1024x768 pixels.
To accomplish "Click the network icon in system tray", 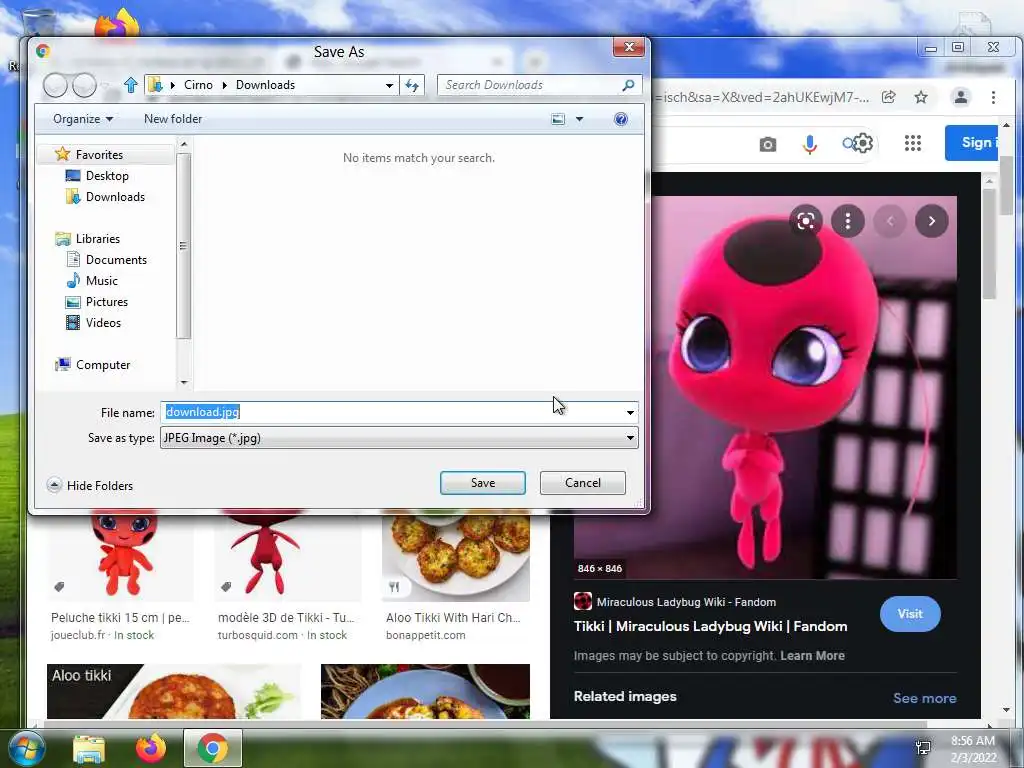I will point(923,748).
